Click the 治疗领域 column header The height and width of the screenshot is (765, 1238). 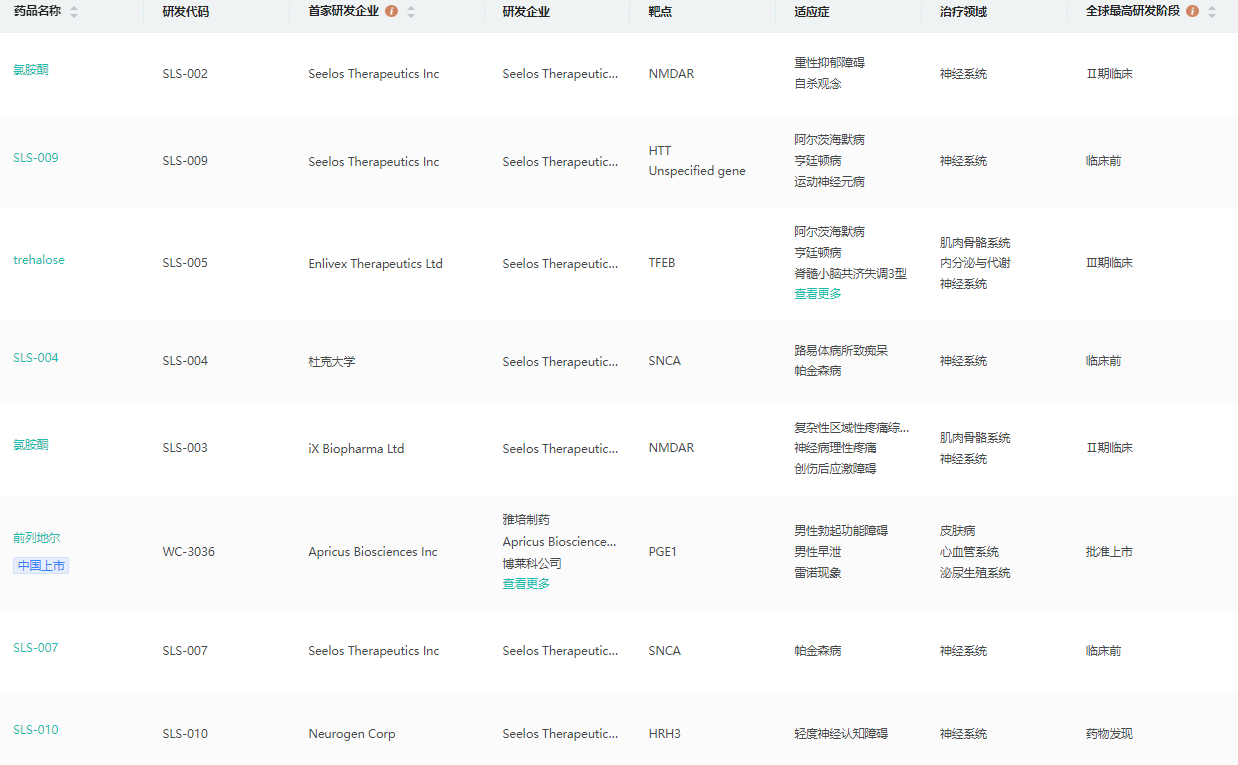(x=963, y=12)
